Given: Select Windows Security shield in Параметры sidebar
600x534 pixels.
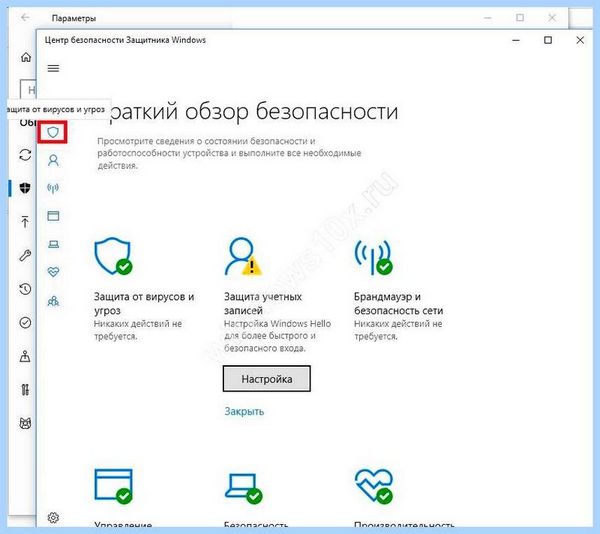Looking at the screenshot, I should [25, 188].
